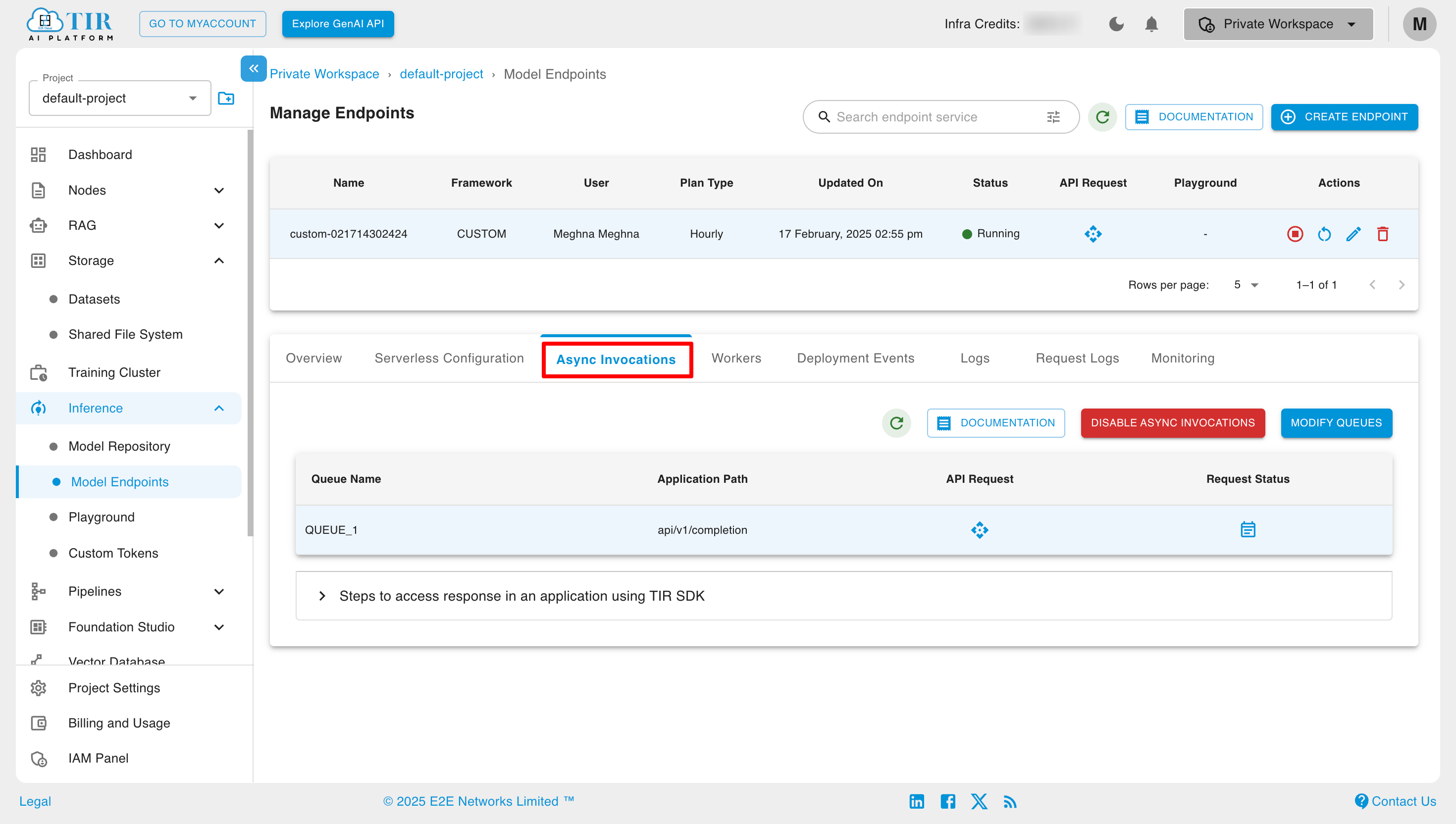Click the refresh icon near queue list
The image size is (1456, 824).
click(897, 422)
